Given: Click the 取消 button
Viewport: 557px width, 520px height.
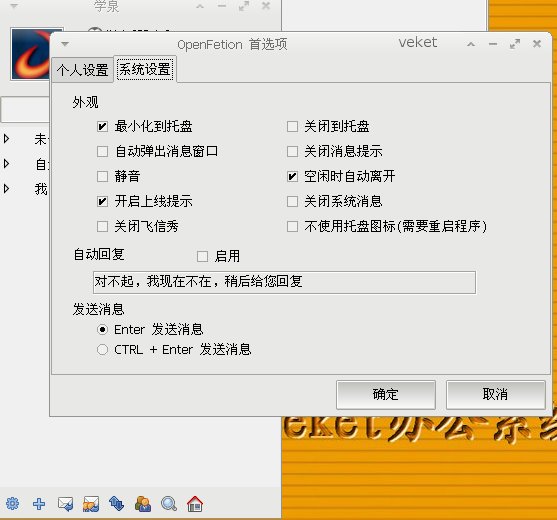Looking at the screenshot, I should (495, 395).
